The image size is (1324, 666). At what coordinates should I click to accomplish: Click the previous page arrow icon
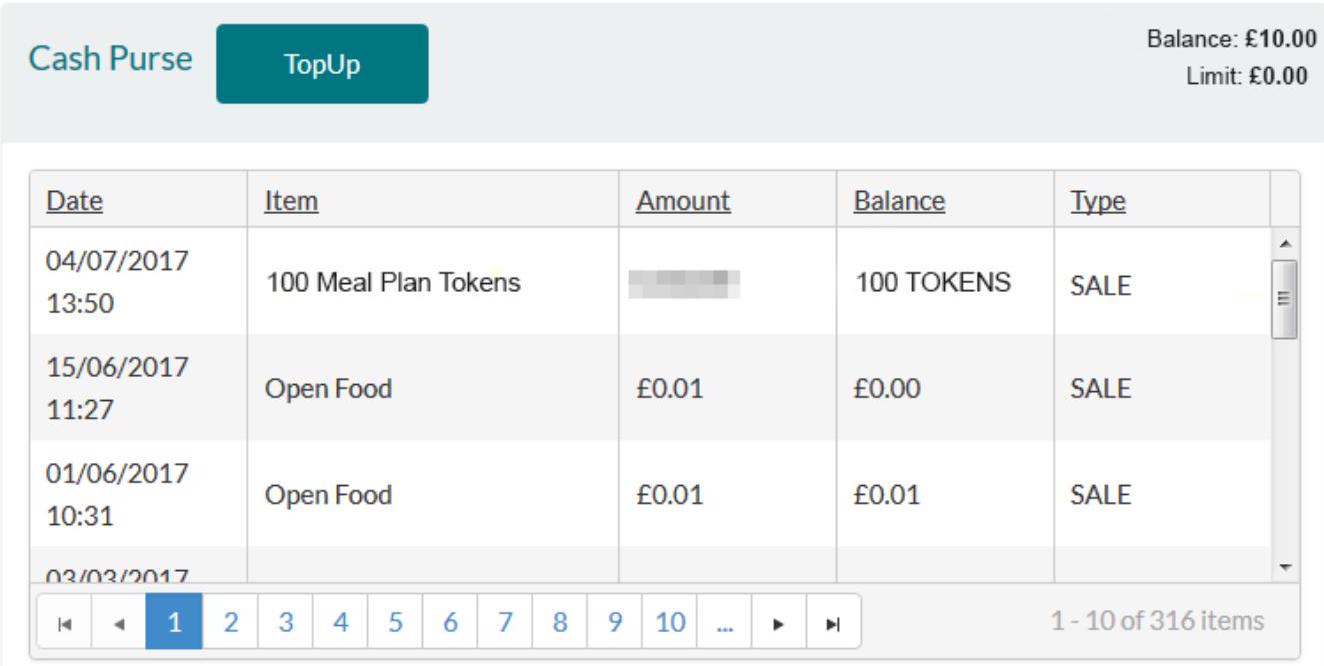(x=119, y=623)
